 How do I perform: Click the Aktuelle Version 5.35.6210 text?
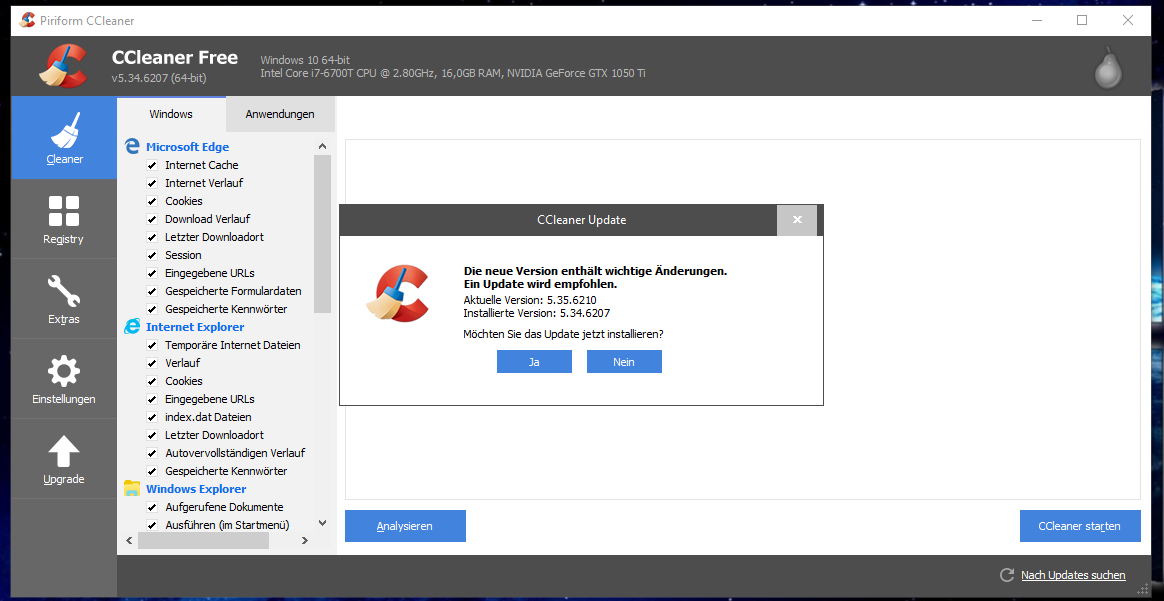click(x=530, y=300)
